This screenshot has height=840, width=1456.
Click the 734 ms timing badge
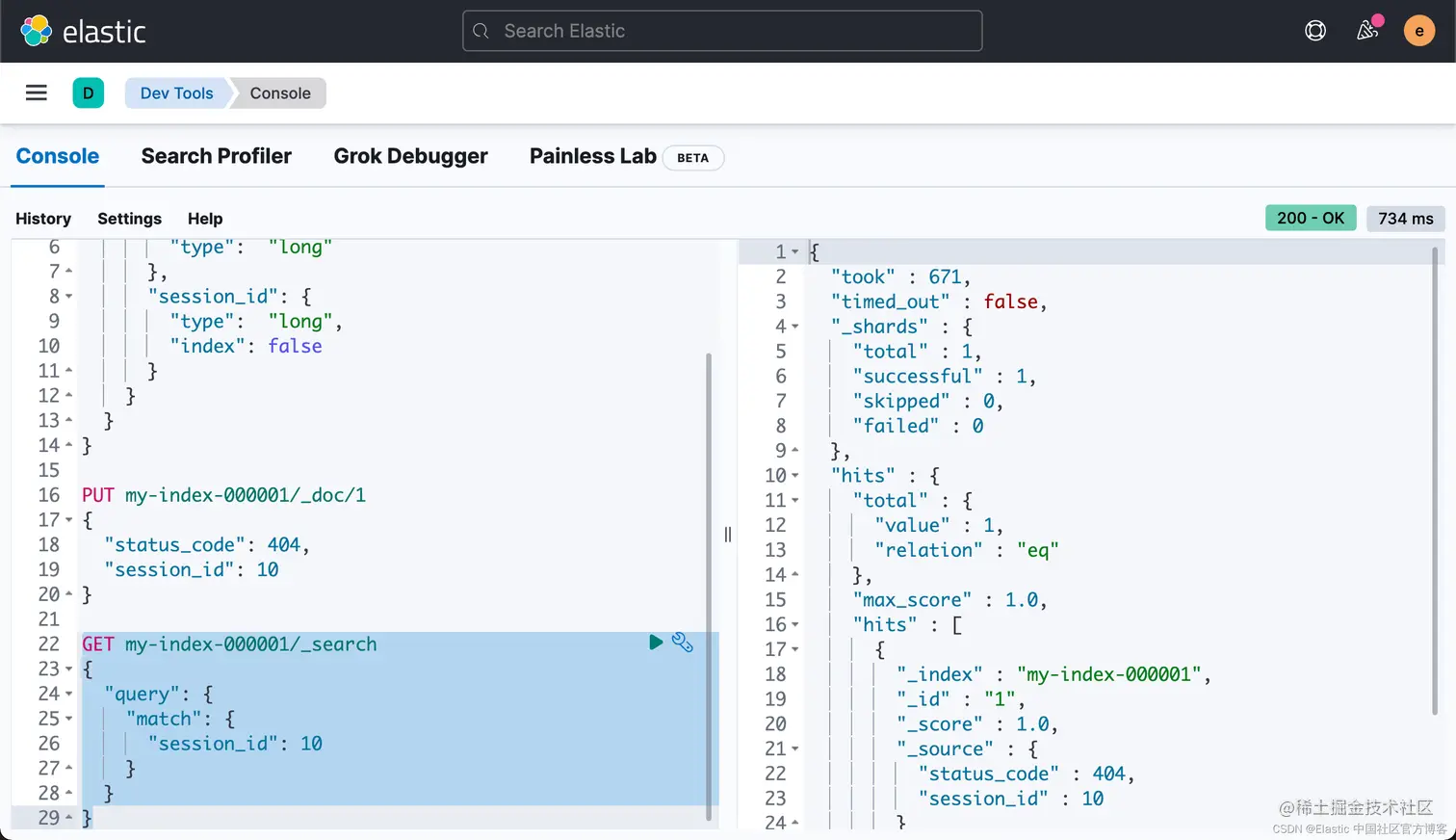pyautogui.click(x=1406, y=219)
